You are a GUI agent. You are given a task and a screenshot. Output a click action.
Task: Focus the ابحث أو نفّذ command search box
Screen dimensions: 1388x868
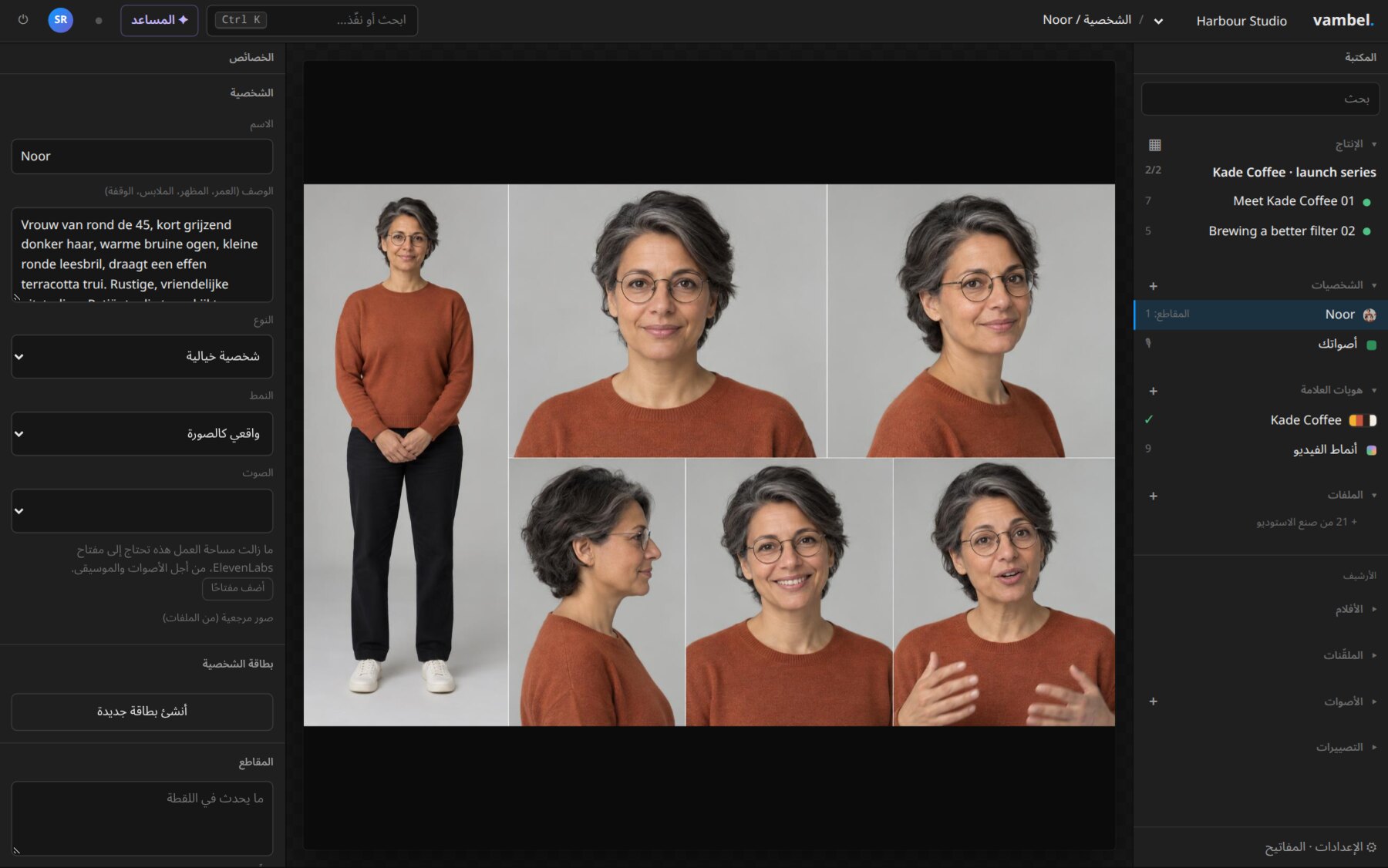312,20
